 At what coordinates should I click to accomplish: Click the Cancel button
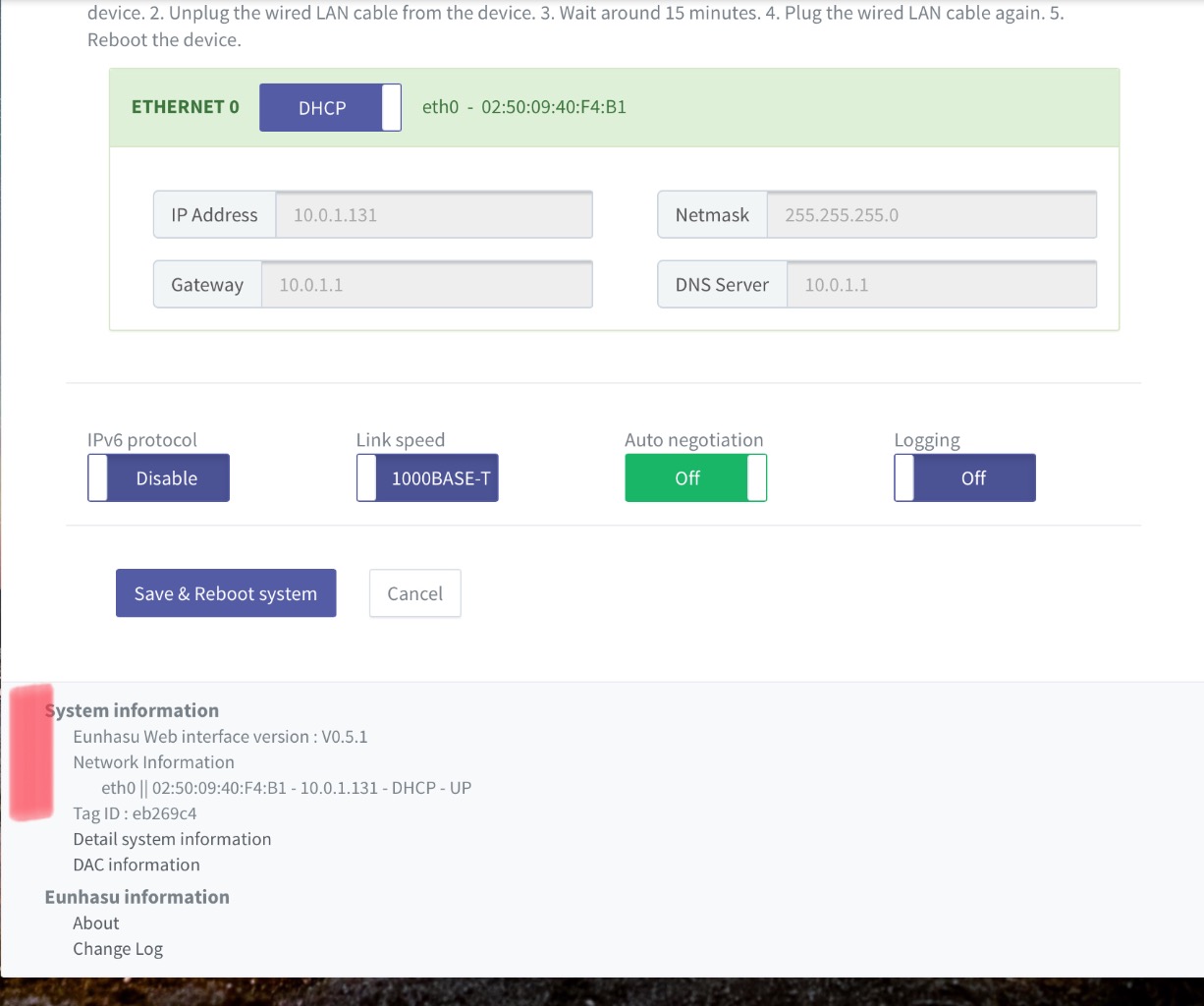pyautogui.click(x=414, y=593)
